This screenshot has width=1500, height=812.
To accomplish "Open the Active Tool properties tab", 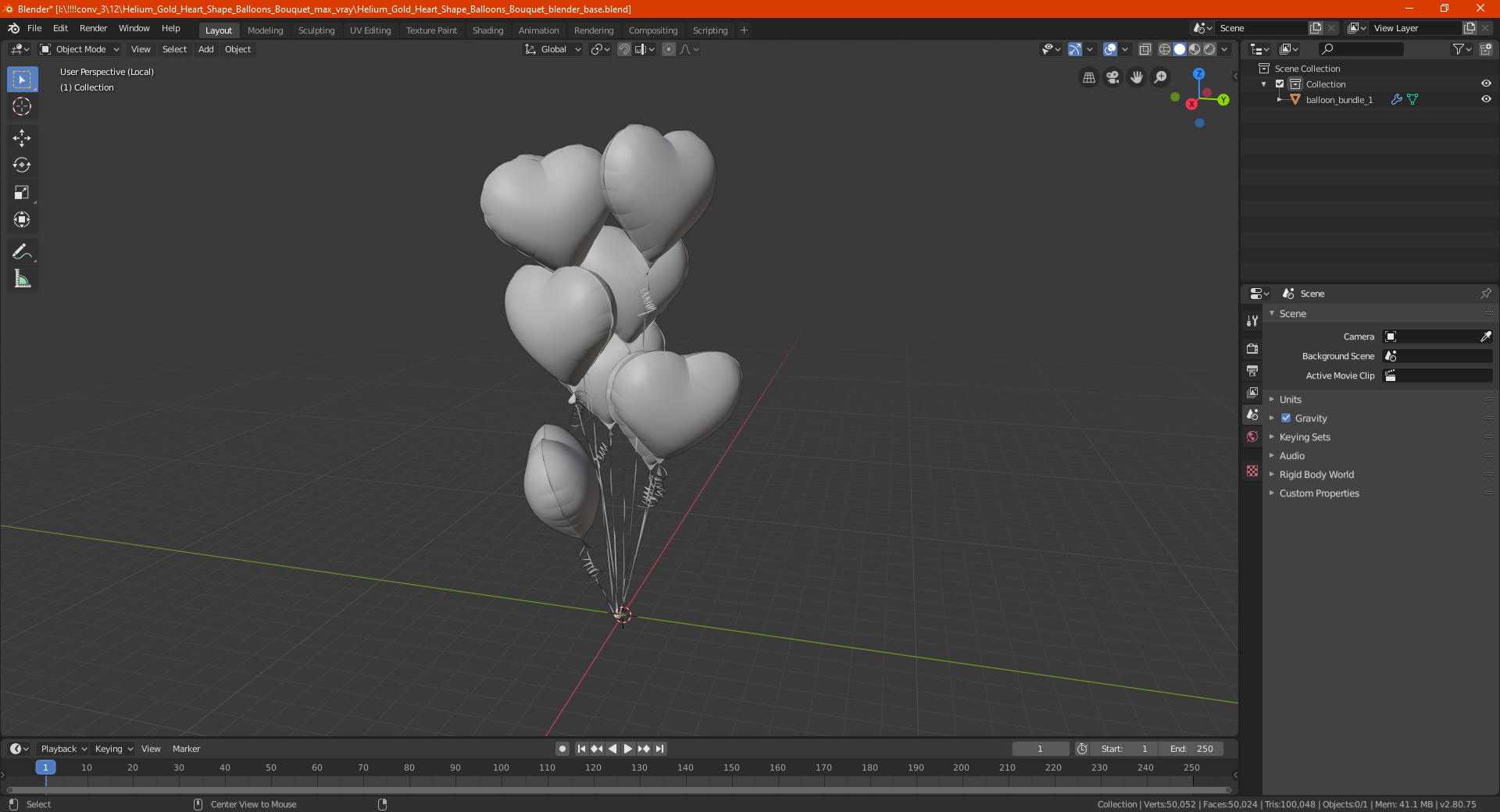I will 1252,321.
